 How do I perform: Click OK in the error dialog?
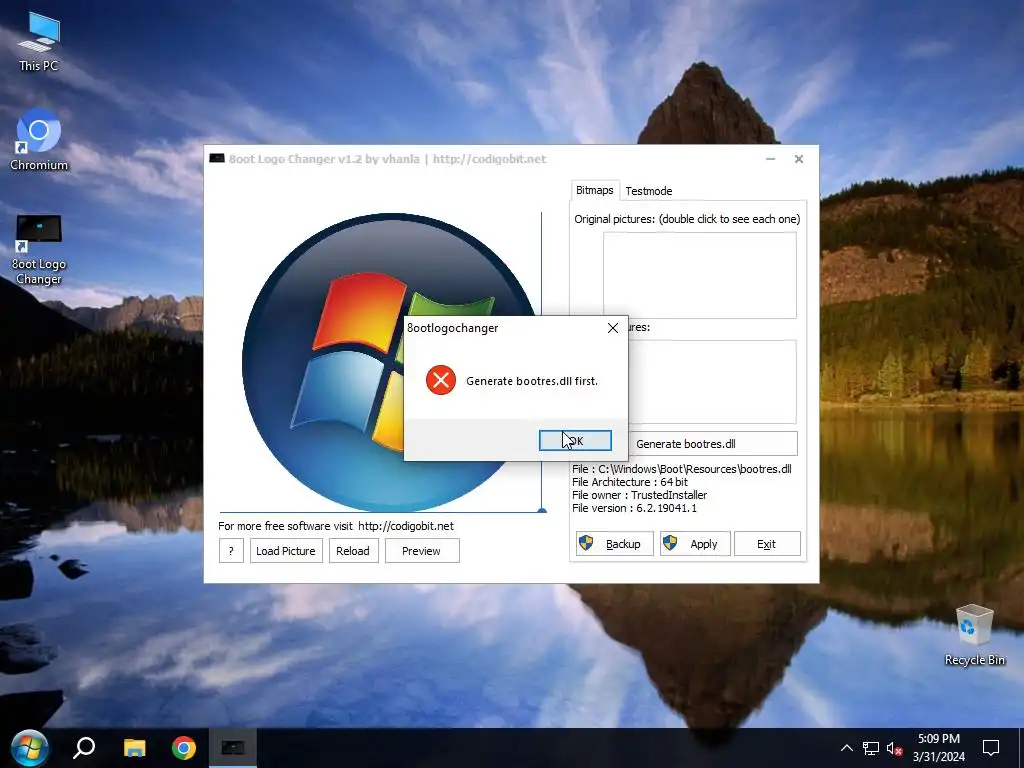[x=575, y=441]
